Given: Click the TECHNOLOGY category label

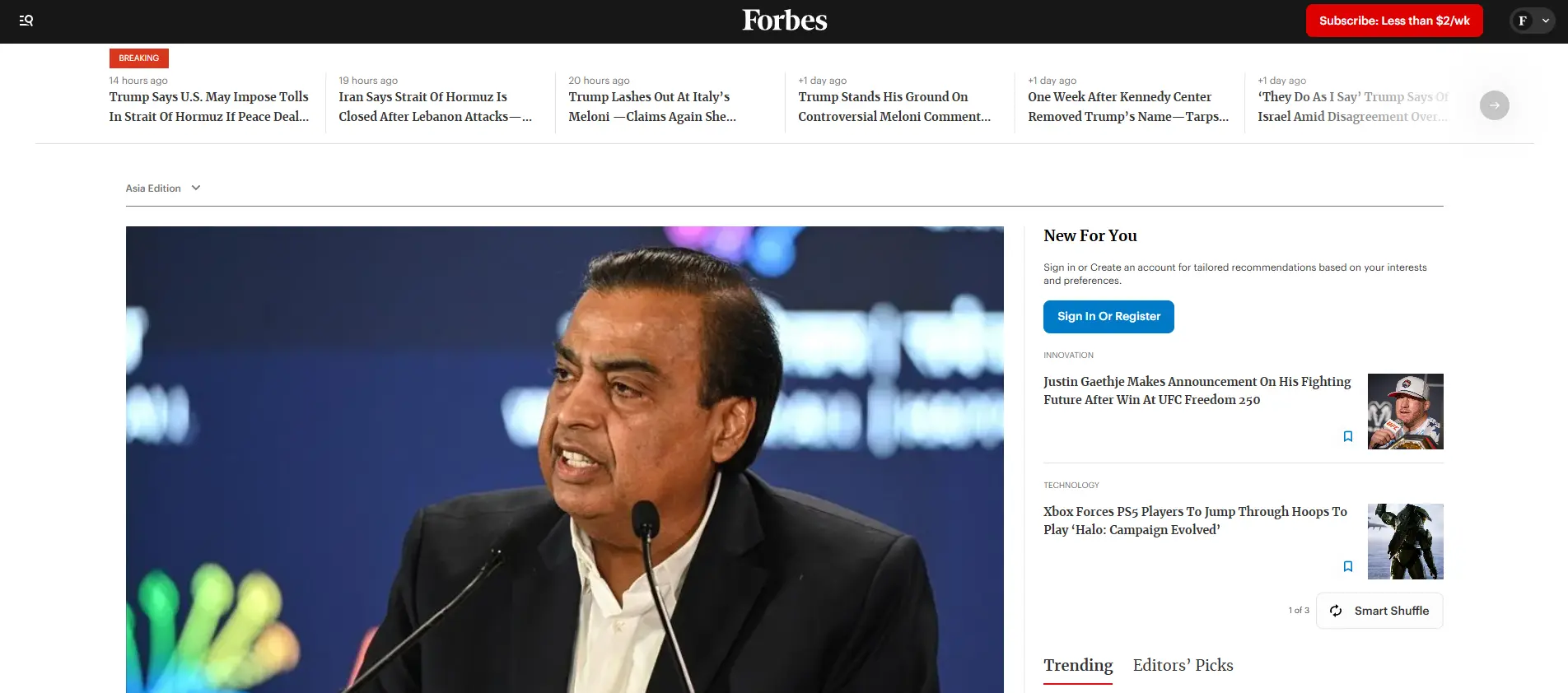Looking at the screenshot, I should 1071,486.
